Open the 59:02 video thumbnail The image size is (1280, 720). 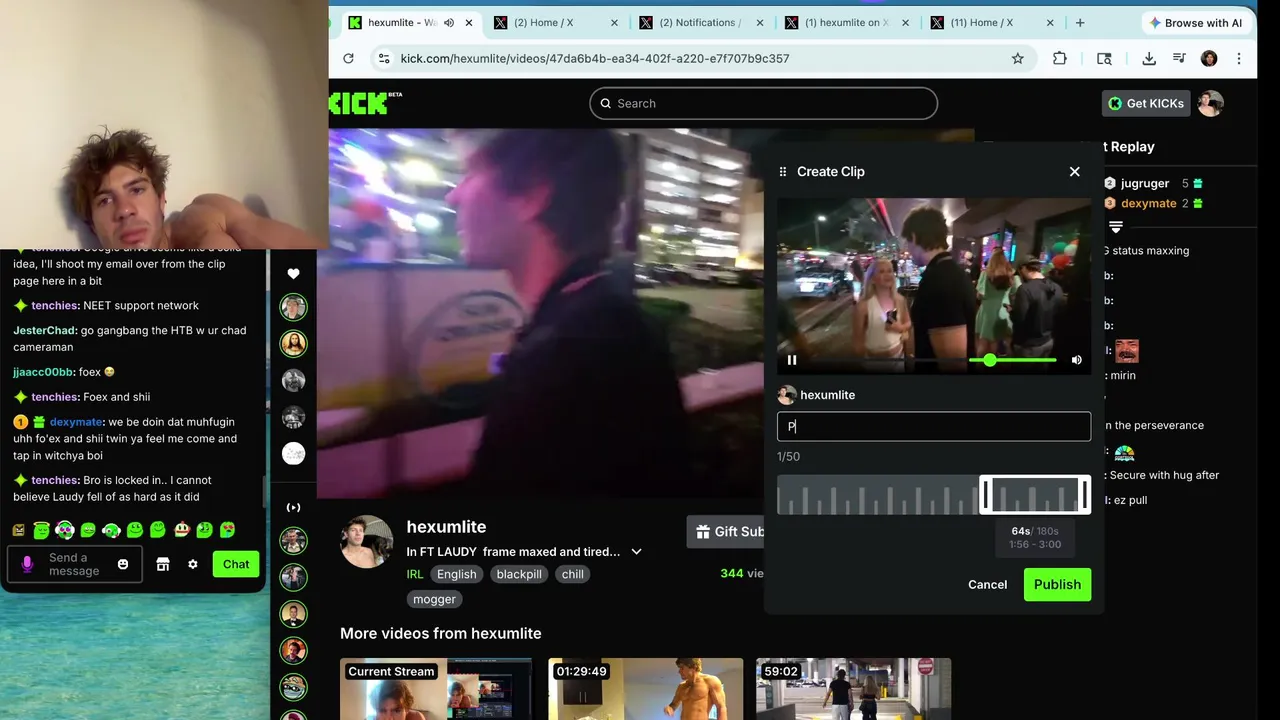point(853,689)
